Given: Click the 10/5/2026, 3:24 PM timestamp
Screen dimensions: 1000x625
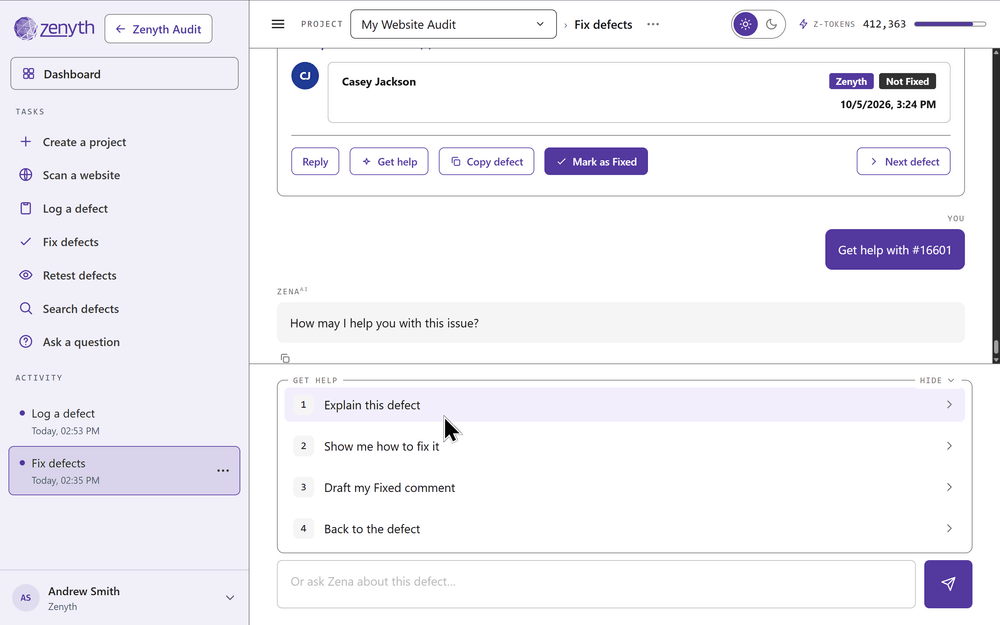Looking at the screenshot, I should 888,105.
